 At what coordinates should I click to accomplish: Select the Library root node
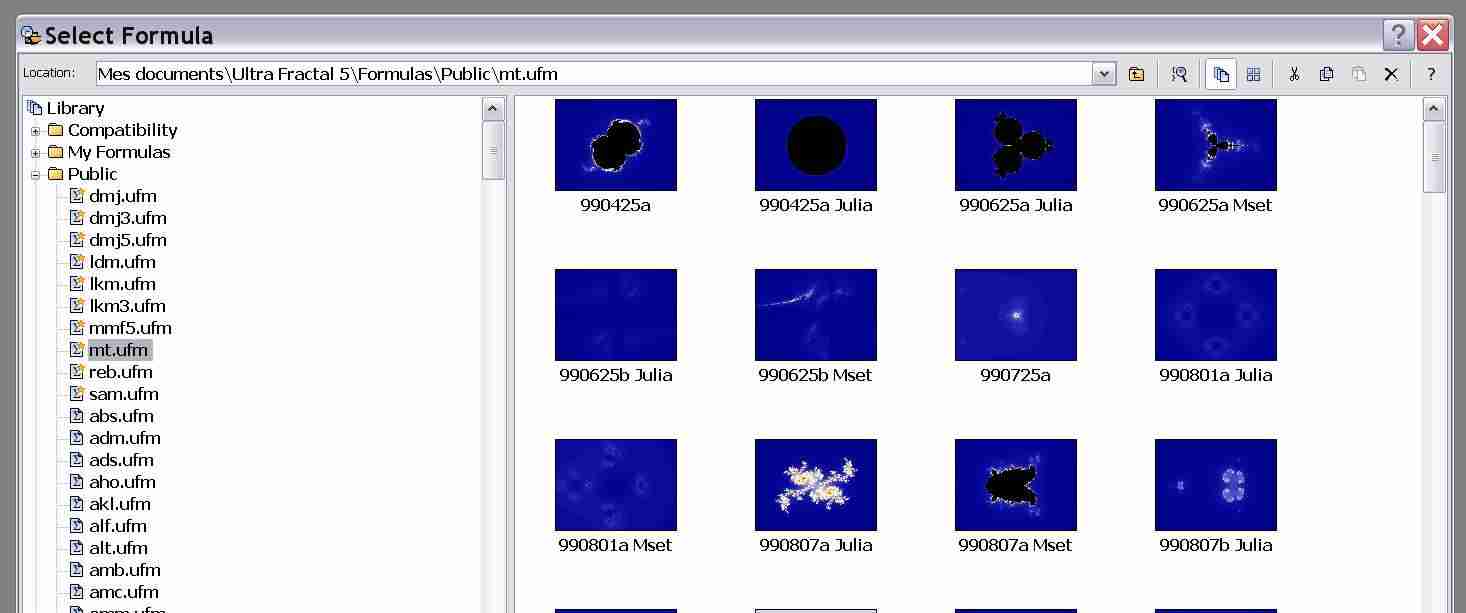click(75, 108)
